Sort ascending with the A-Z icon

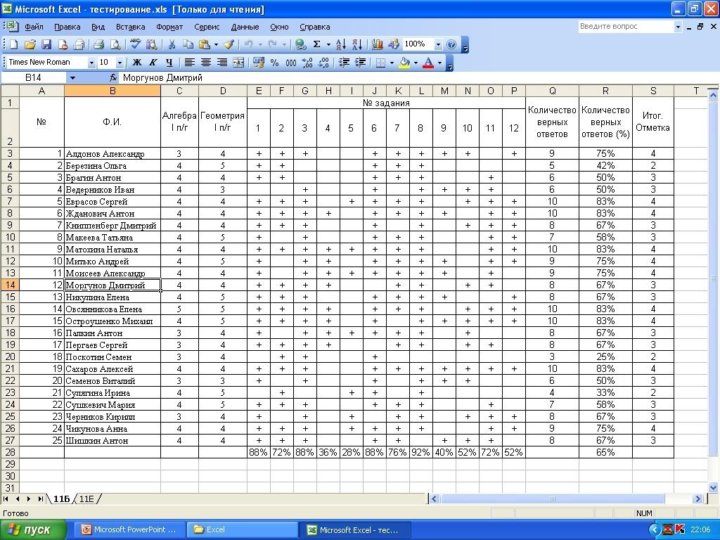pyautogui.click(x=340, y=45)
